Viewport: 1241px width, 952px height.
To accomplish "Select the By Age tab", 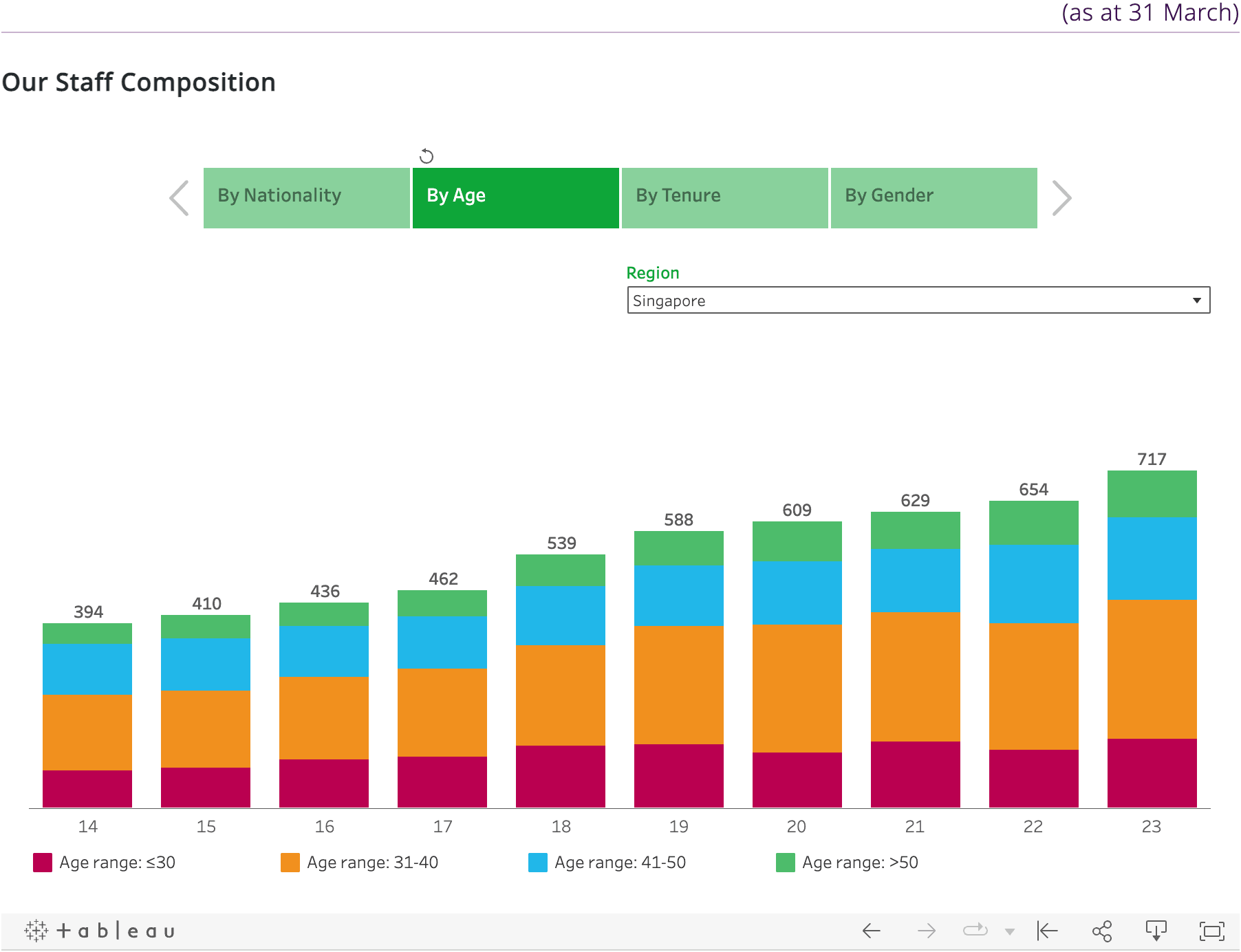I will (516, 198).
